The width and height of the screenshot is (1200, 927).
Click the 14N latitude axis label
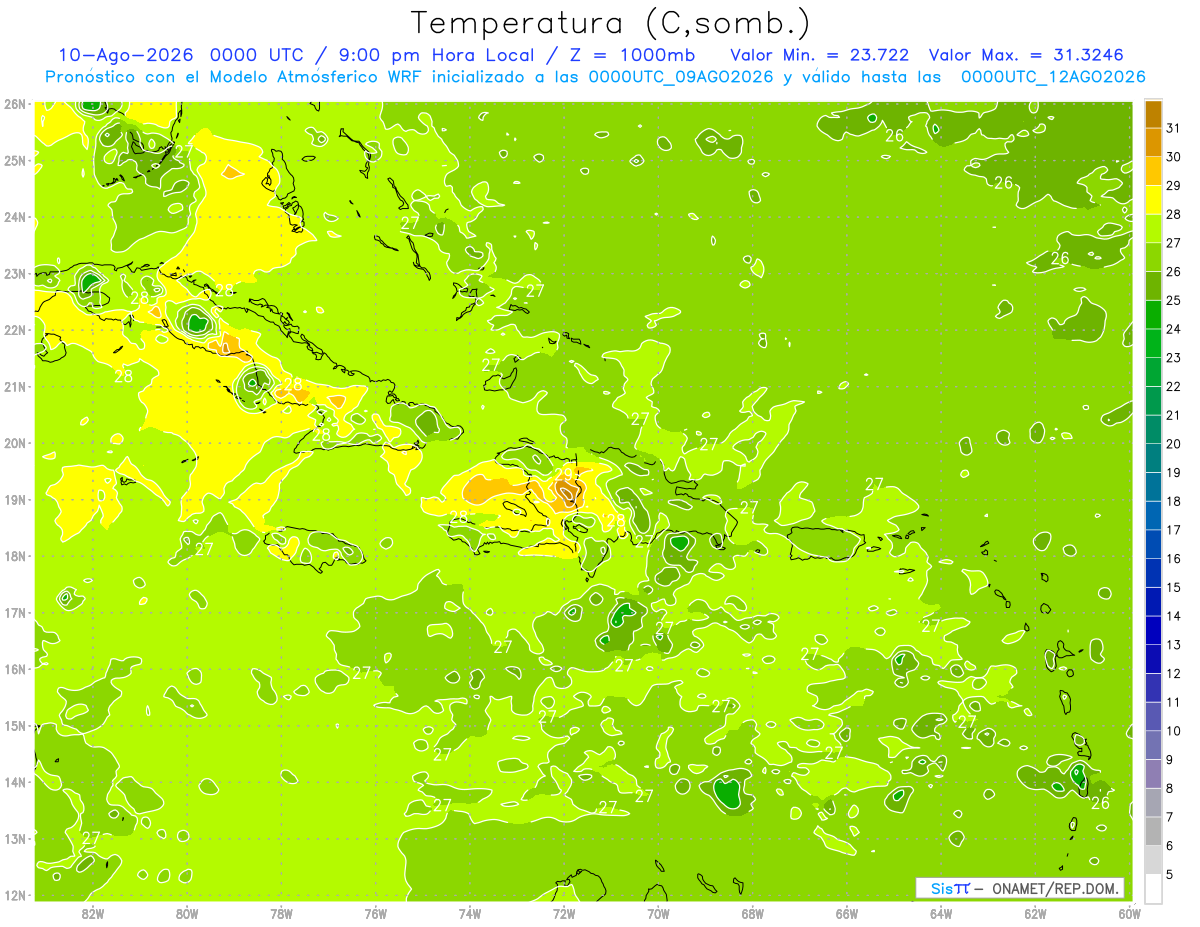click(14, 782)
